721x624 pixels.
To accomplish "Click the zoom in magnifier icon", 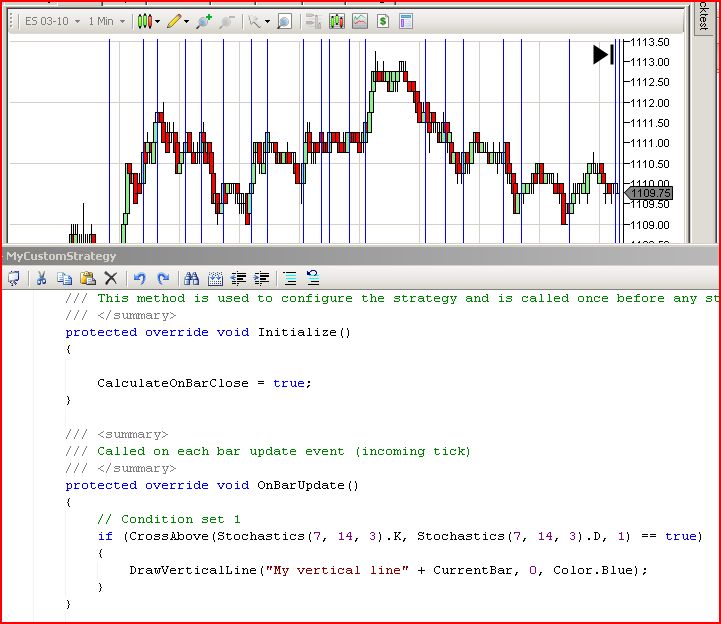I will pyautogui.click(x=204, y=21).
